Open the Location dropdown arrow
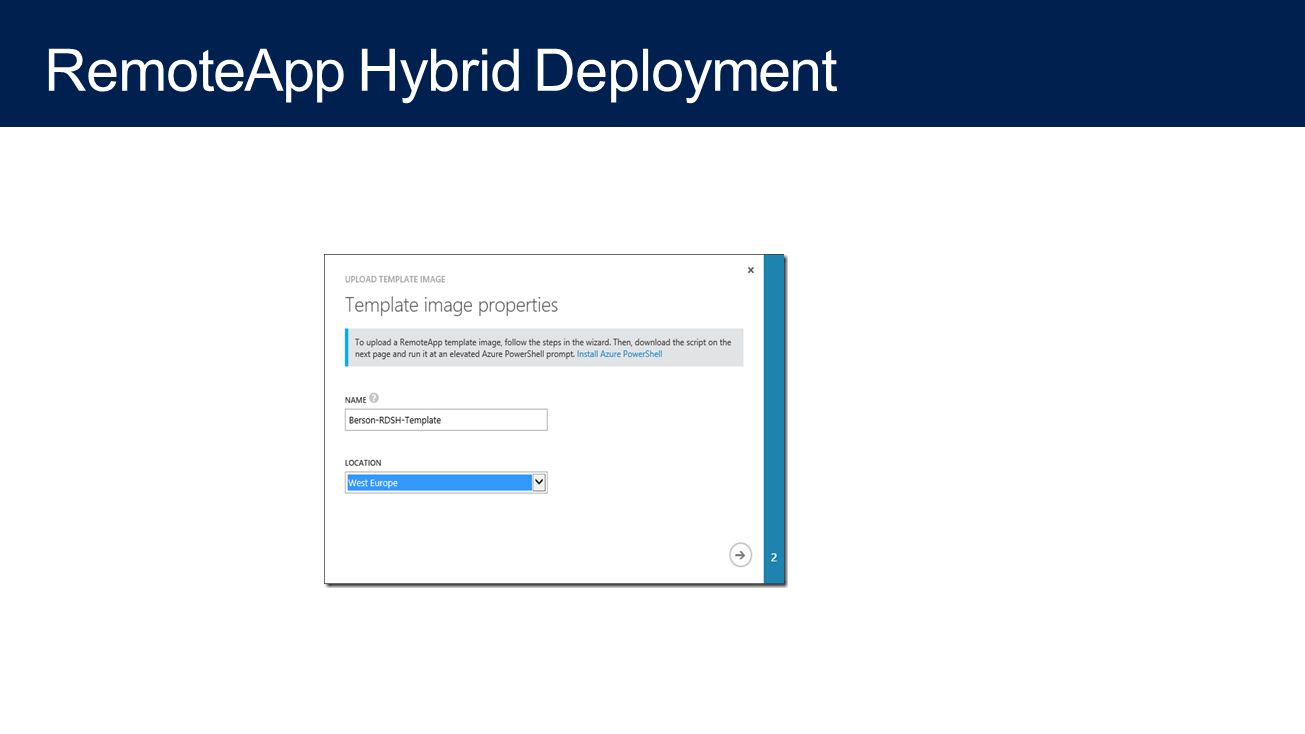The width and height of the screenshot is (1305, 734). 539,483
